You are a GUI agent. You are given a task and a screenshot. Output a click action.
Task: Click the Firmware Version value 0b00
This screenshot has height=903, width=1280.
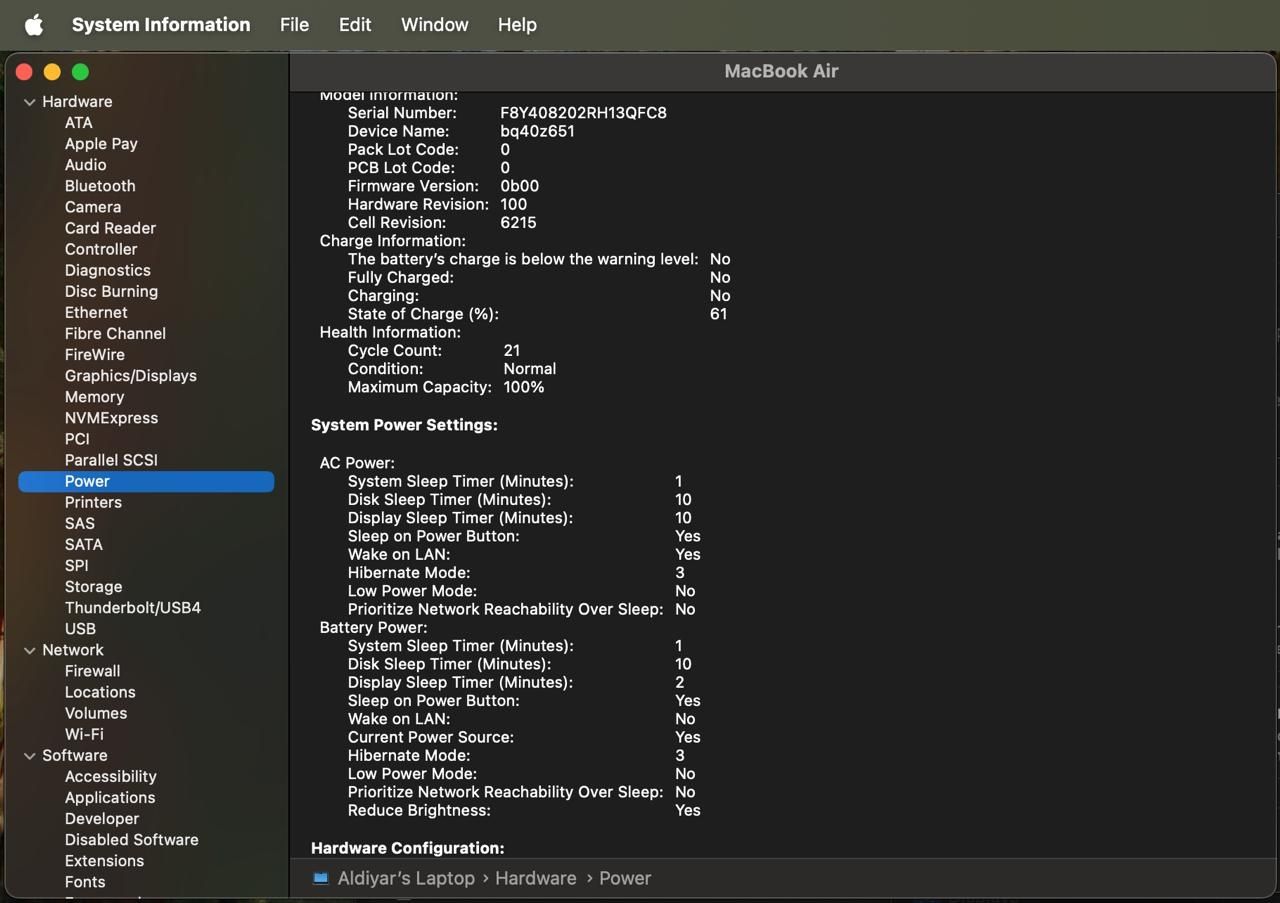[520, 186]
